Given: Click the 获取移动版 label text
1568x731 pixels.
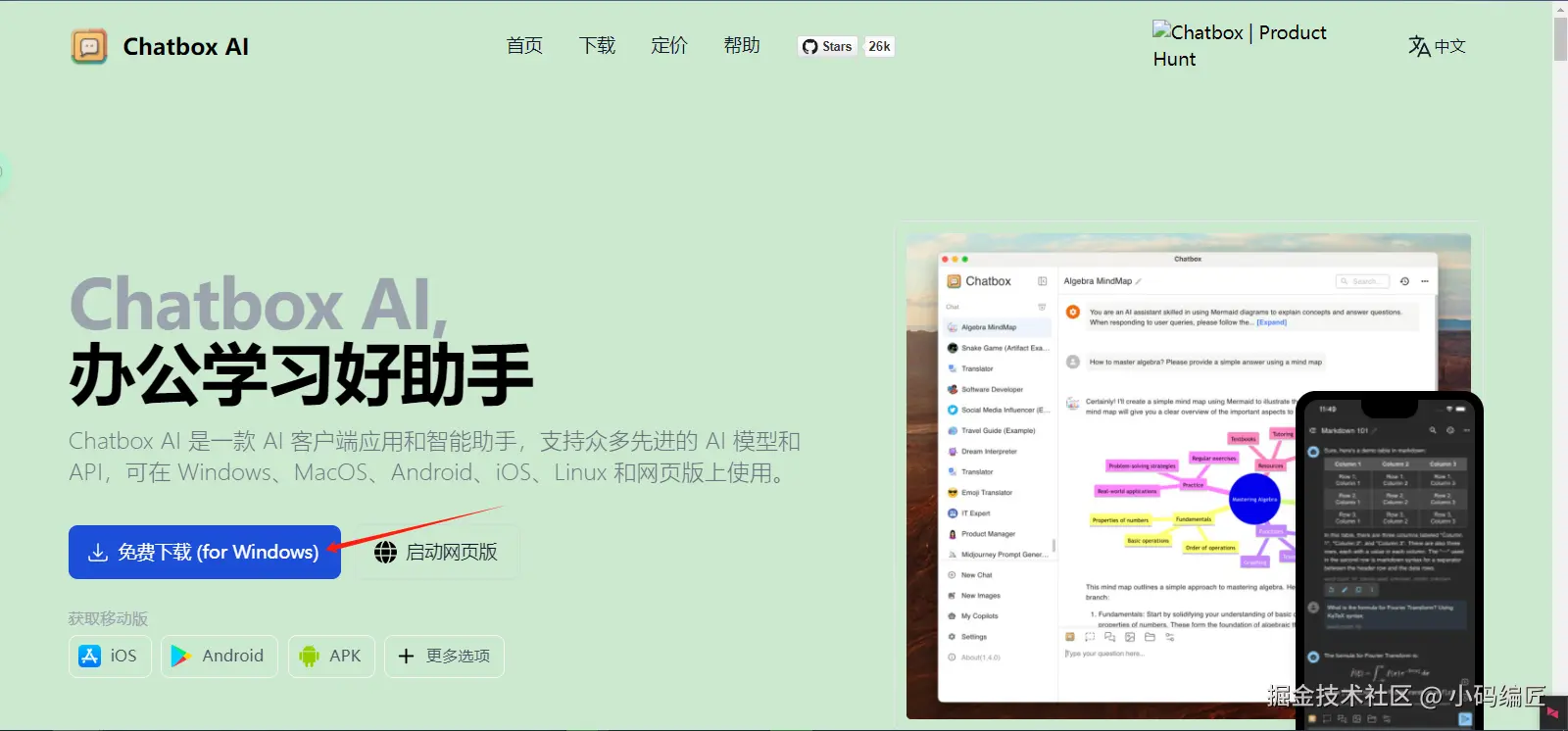Looking at the screenshot, I should pyautogui.click(x=108, y=618).
